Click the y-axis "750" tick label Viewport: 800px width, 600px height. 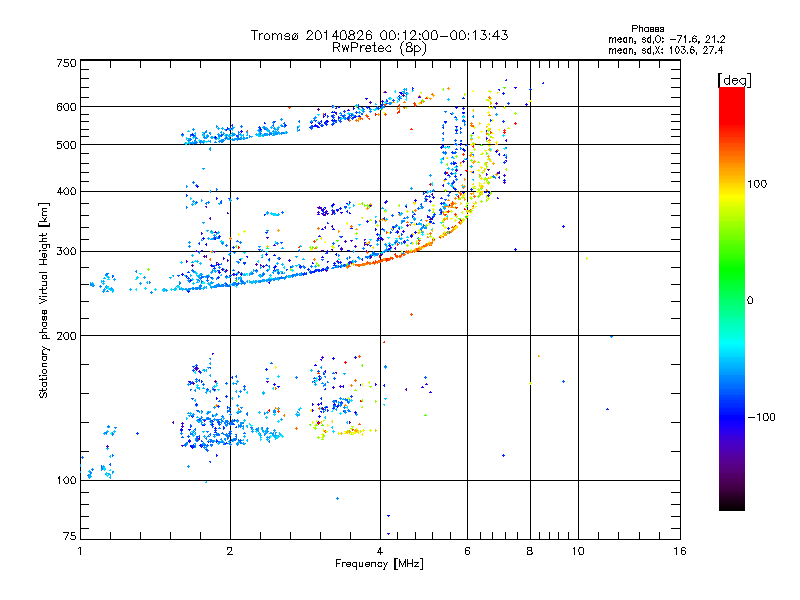pos(66,63)
